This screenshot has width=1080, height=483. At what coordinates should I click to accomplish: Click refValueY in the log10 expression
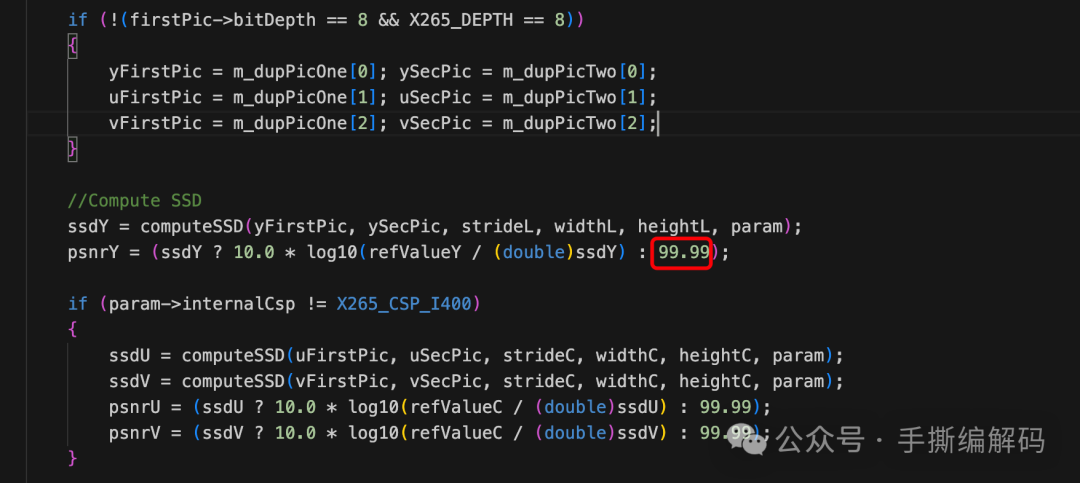(415, 253)
